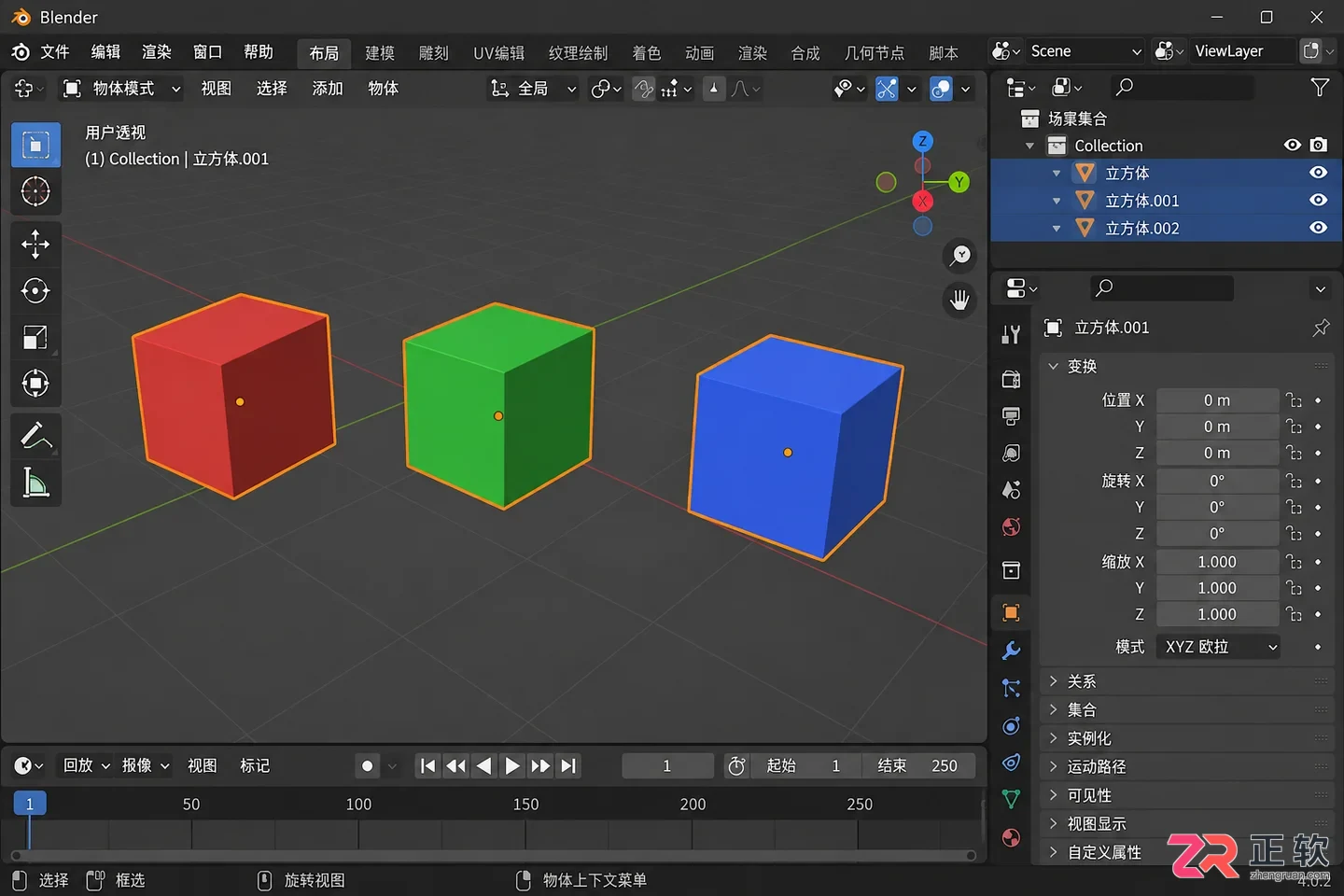Viewport: 1344px width, 896px height.
Task: Choose the Rotate tool
Action: coord(35,291)
